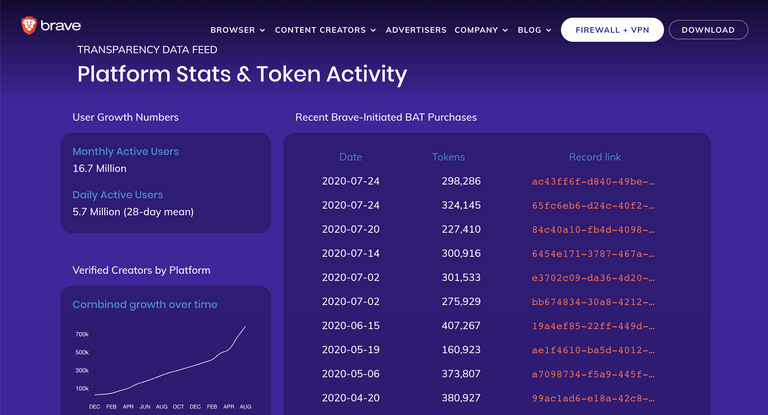Image resolution: width=768 pixels, height=415 pixels.
Task: Click the Record link column header
Action: (x=595, y=157)
